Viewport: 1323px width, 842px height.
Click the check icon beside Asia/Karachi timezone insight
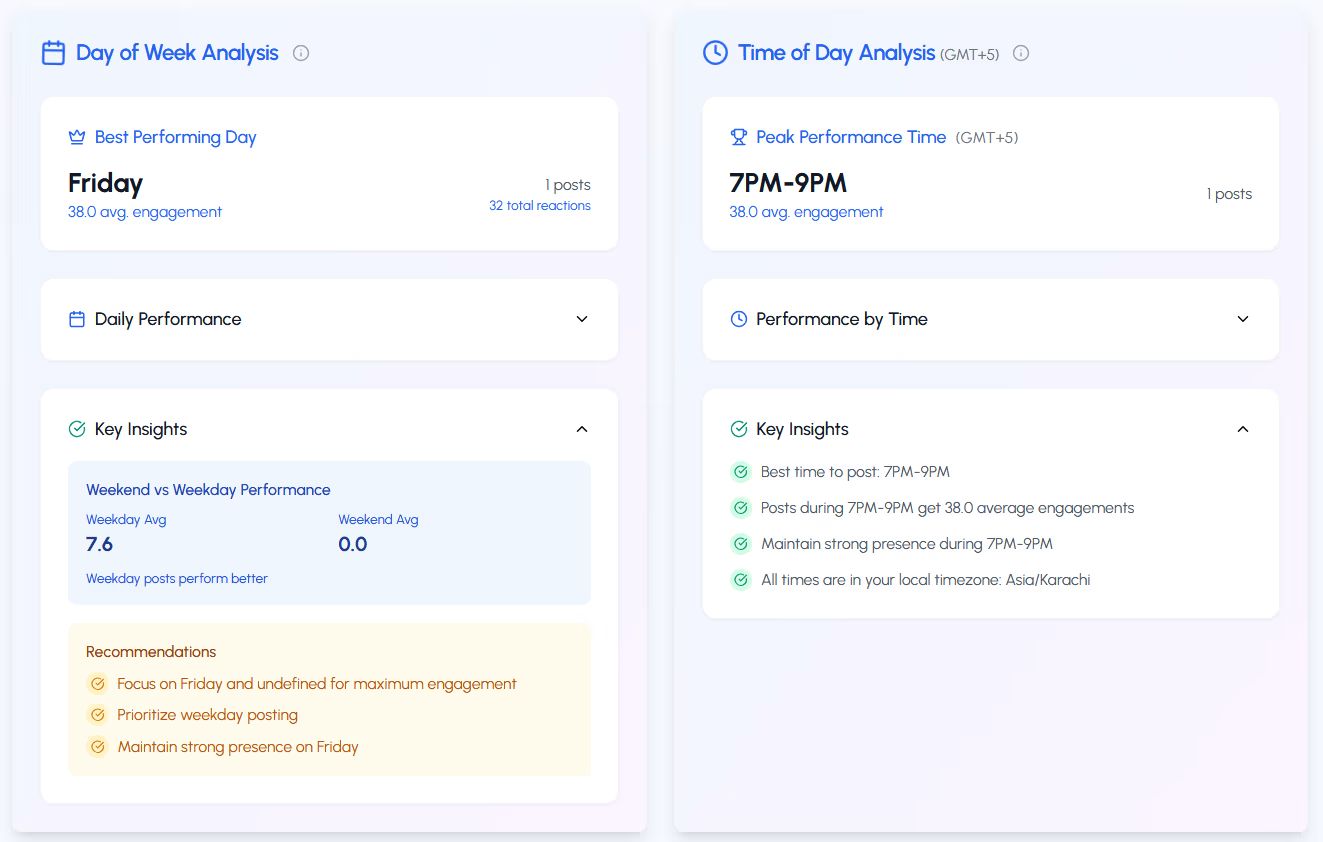click(x=741, y=580)
